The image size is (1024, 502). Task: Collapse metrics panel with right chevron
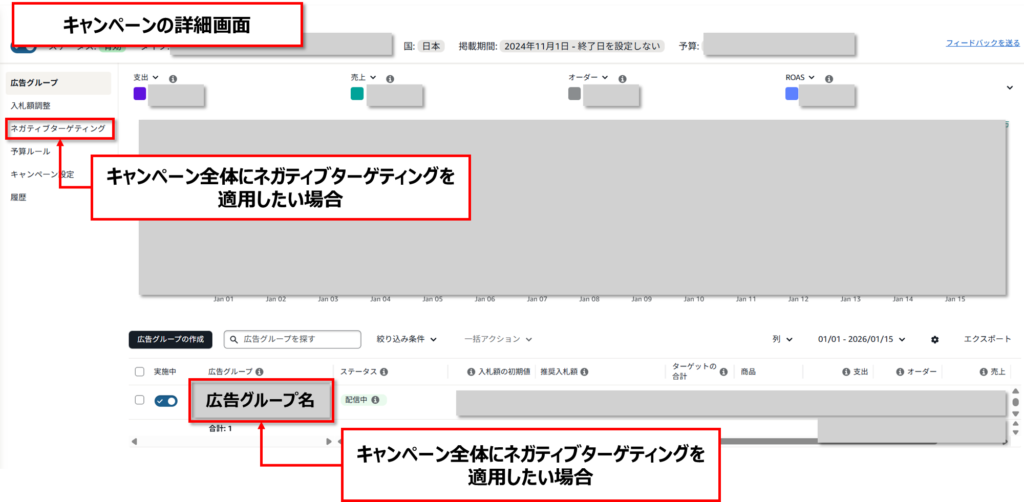point(1010,87)
